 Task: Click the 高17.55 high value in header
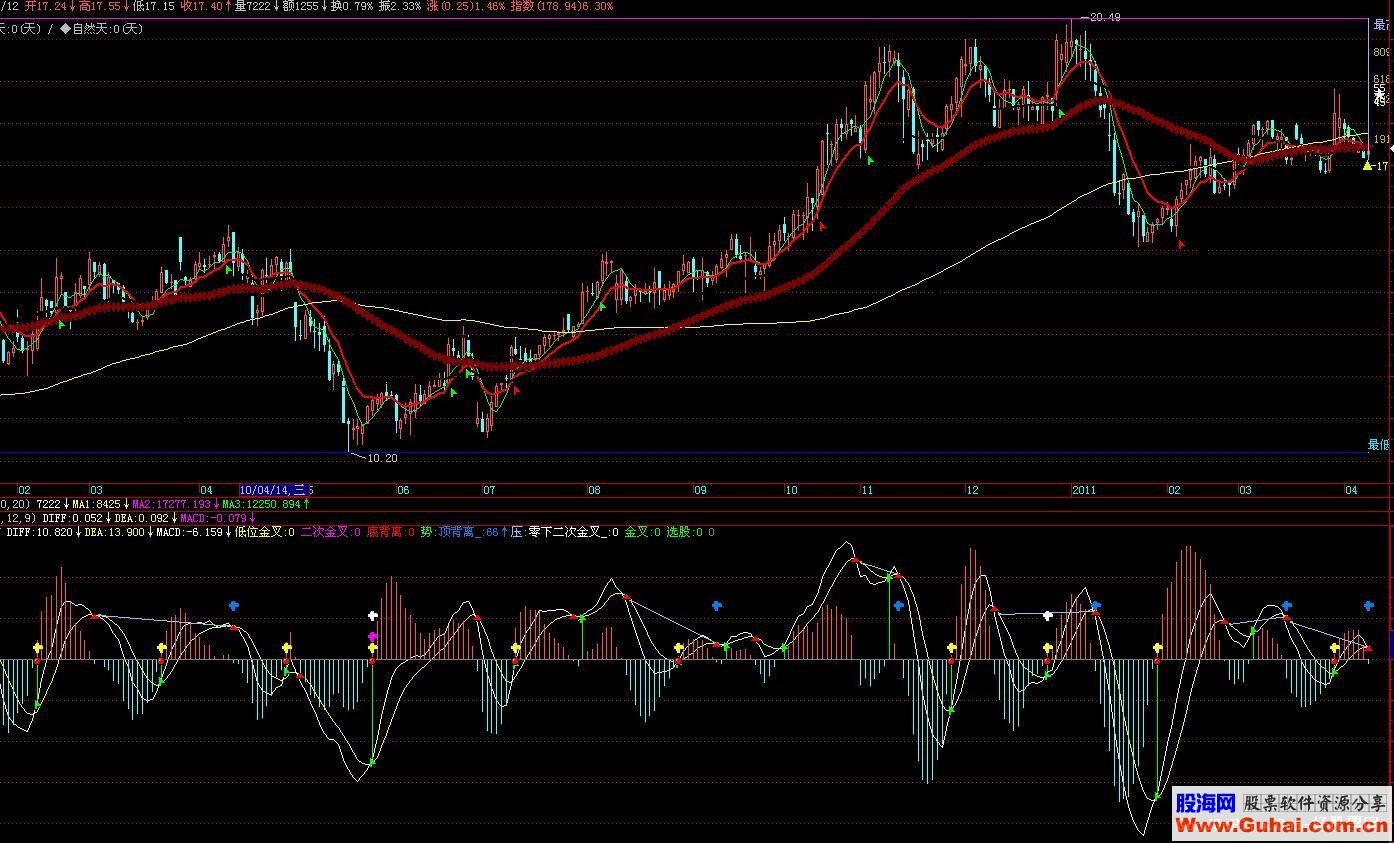point(99,6)
